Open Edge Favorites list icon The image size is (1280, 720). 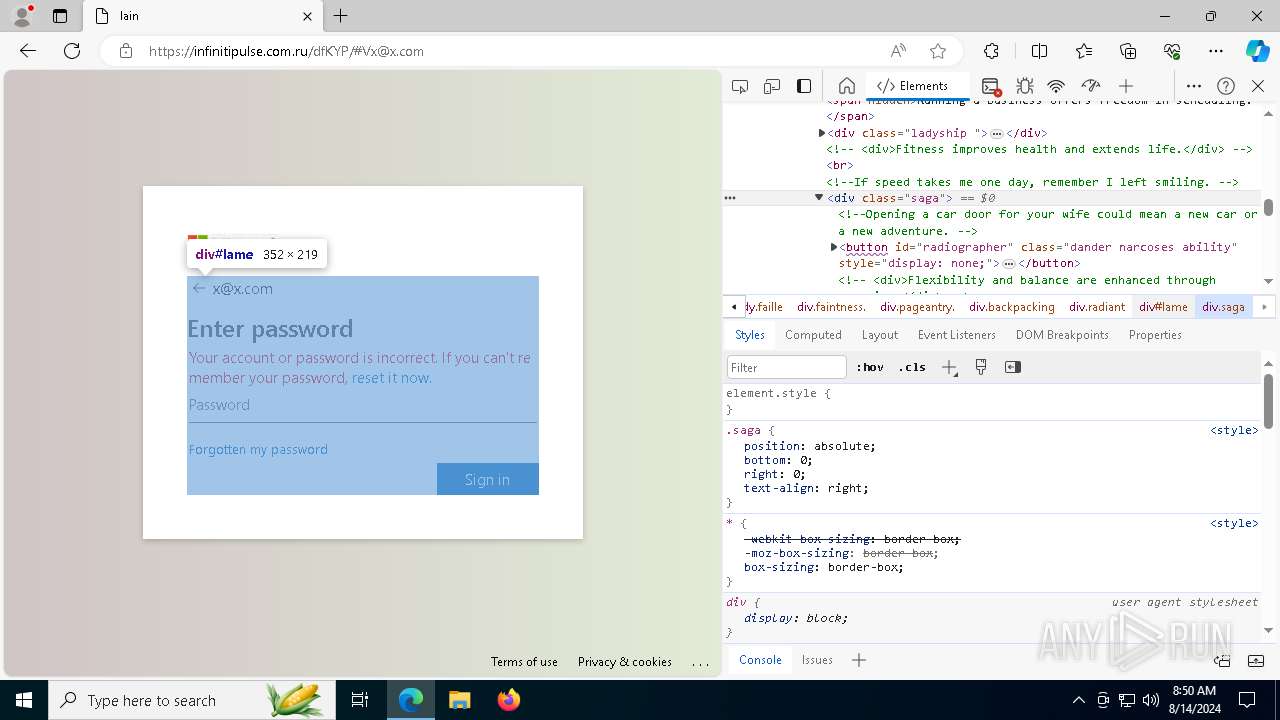(x=1084, y=51)
